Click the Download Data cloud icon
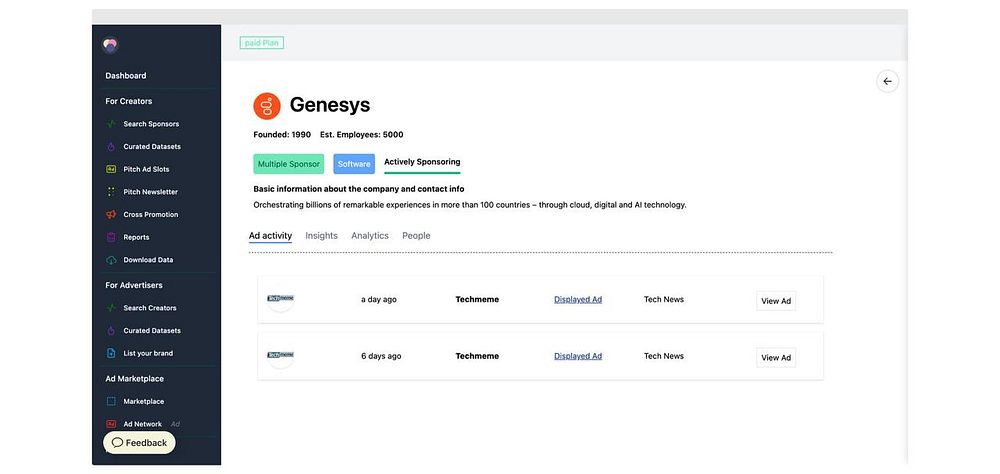The width and height of the screenshot is (1000, 474). (111, 260)
